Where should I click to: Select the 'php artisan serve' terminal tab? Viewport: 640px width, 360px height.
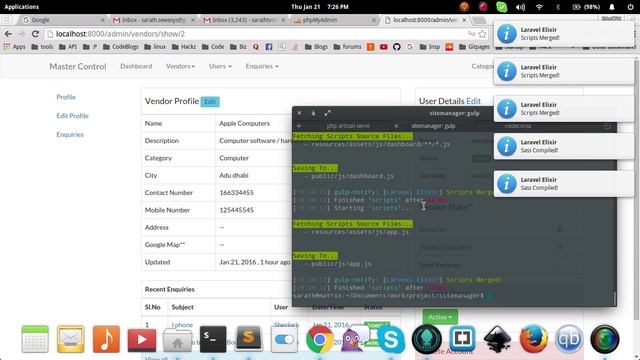point(348,126)
